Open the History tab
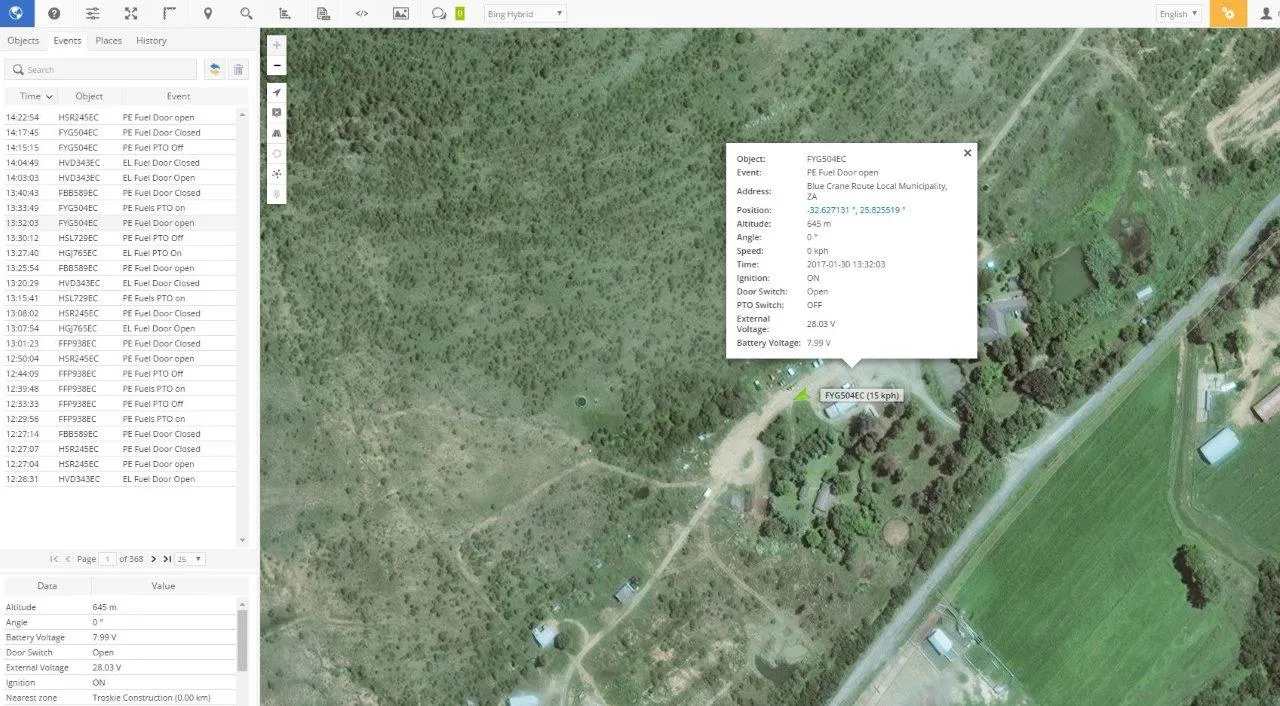Image resolution: width=1280 pixels, height=706 pixels. [151, 41]
